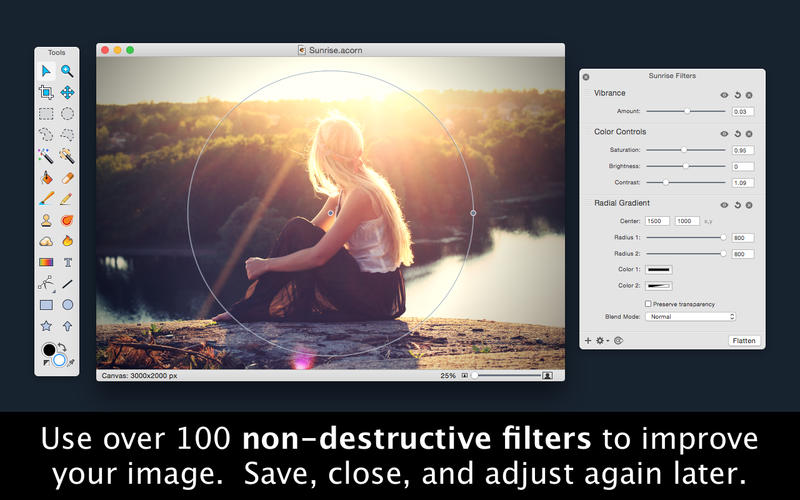Viewport: 800px width, 500px height.
Task: Choose the Gradient tool
Action: click(x=46, y=262)
